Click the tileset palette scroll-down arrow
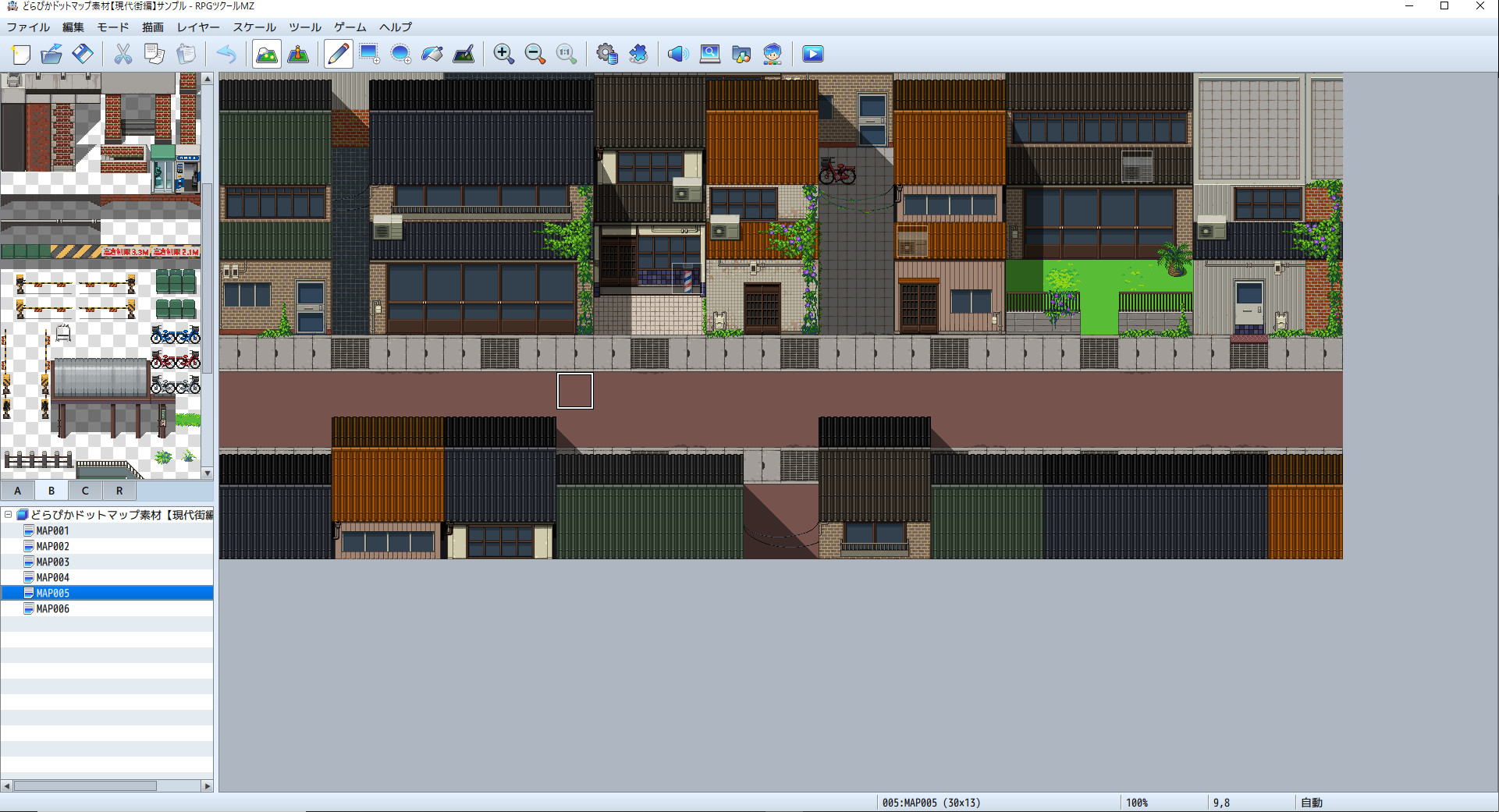 coord(207,473)
